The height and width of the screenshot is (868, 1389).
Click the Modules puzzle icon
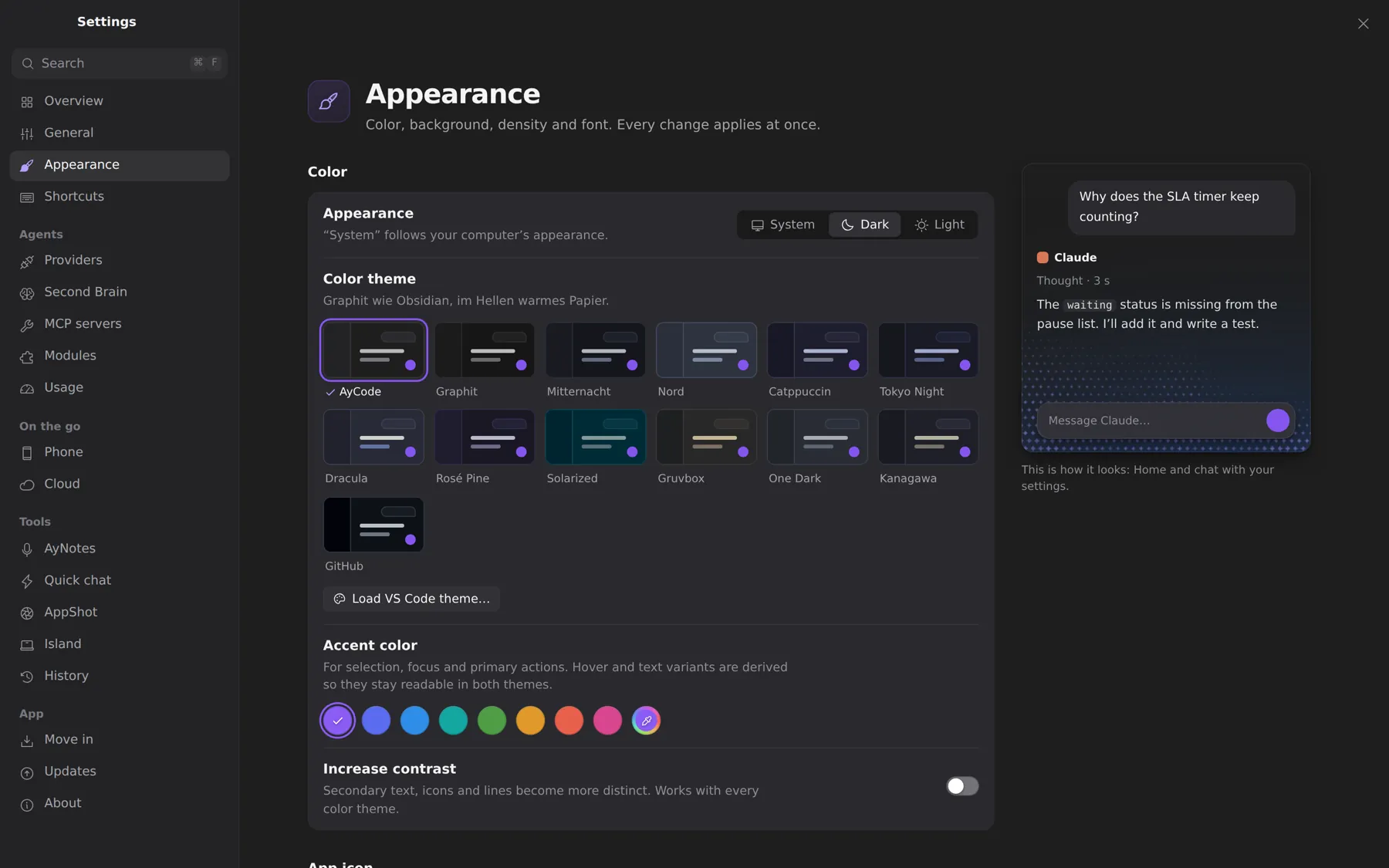pyautogui.click(x=27, y=356)
